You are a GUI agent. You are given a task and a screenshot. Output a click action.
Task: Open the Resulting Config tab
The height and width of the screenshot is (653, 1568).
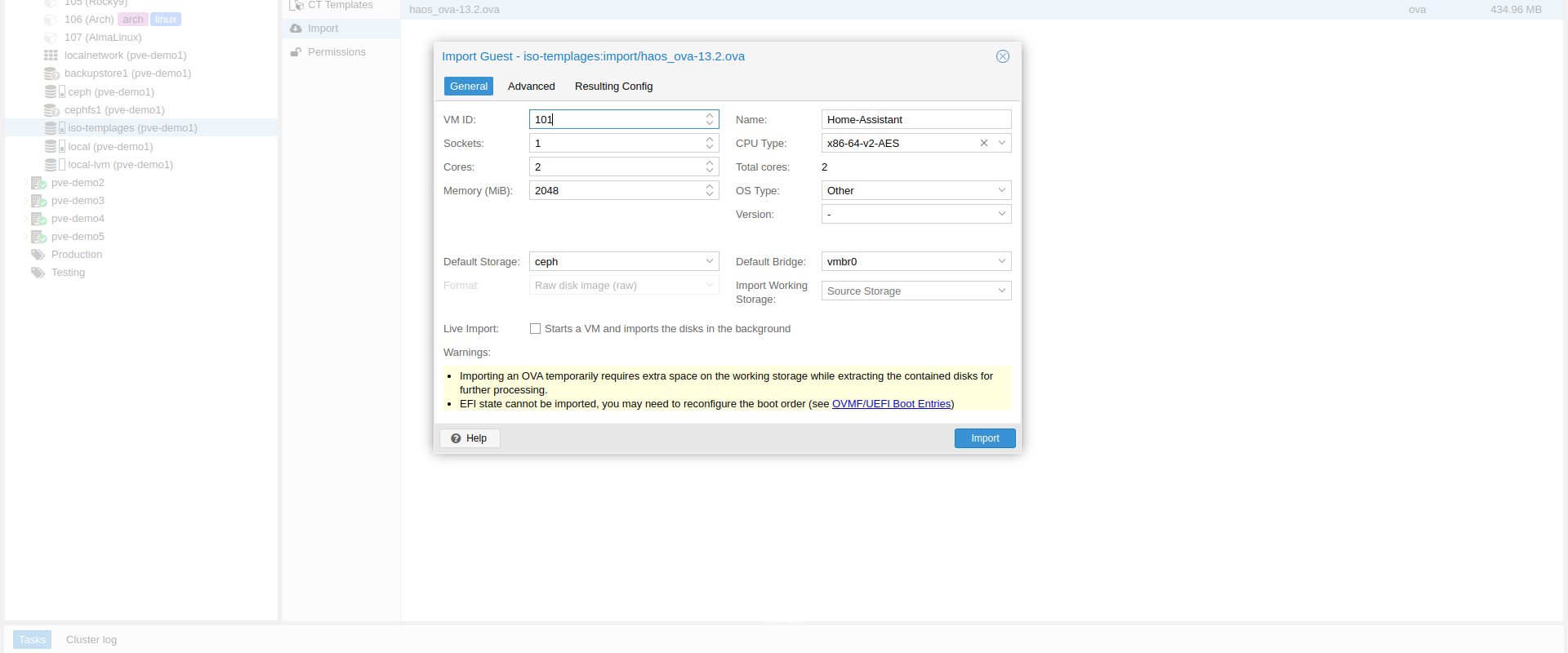(x=613, y=87)
